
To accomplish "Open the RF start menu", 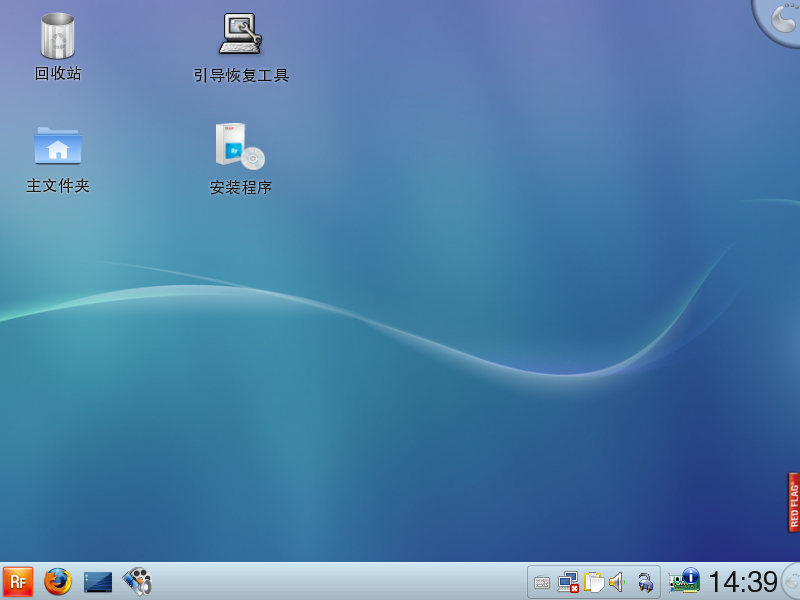I will click(17, 581).
